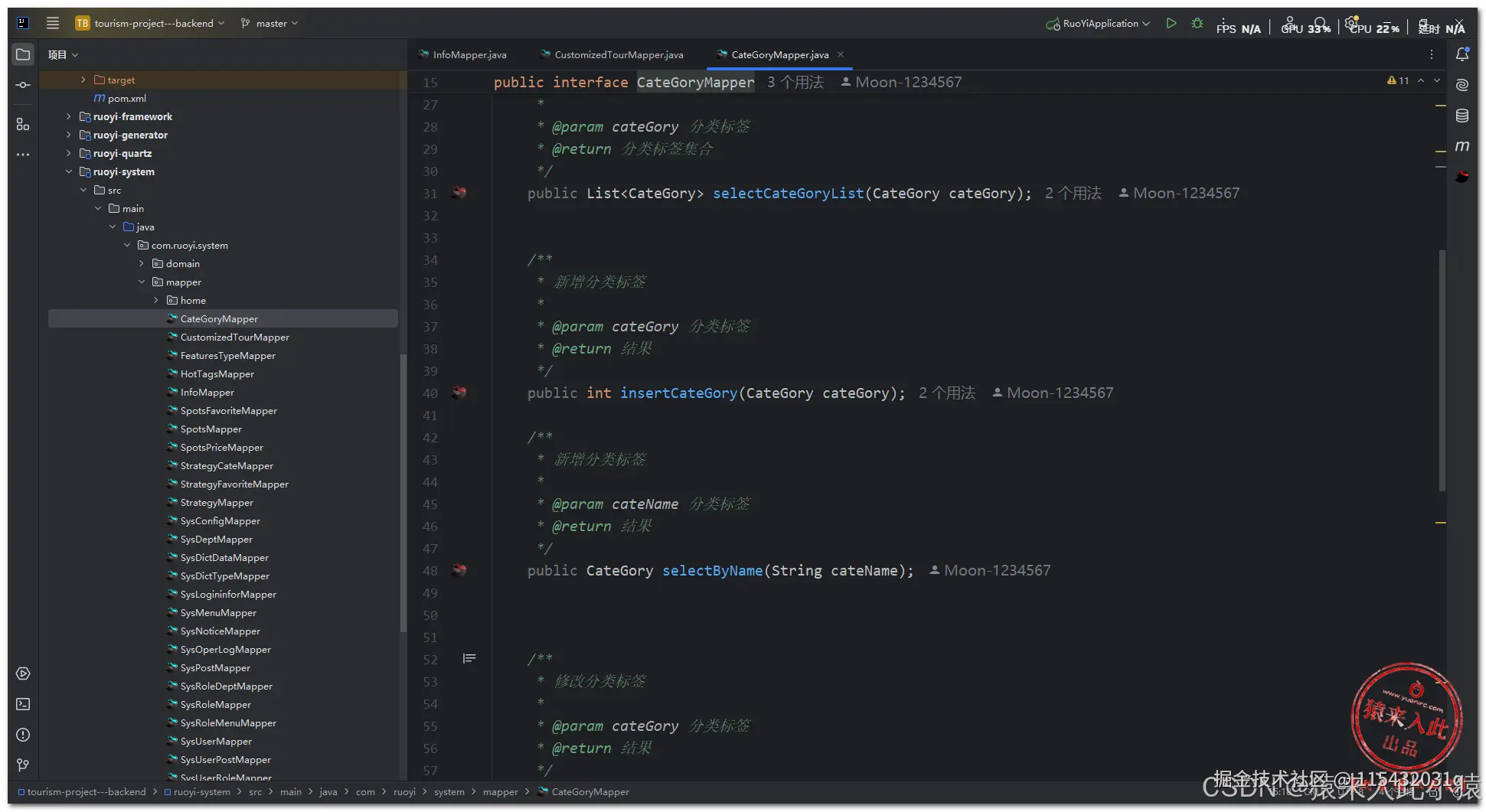The height and width of the screenshot is (812, 1486).
Task: Open the Database tool window
Action: (x=1462, y=116)
